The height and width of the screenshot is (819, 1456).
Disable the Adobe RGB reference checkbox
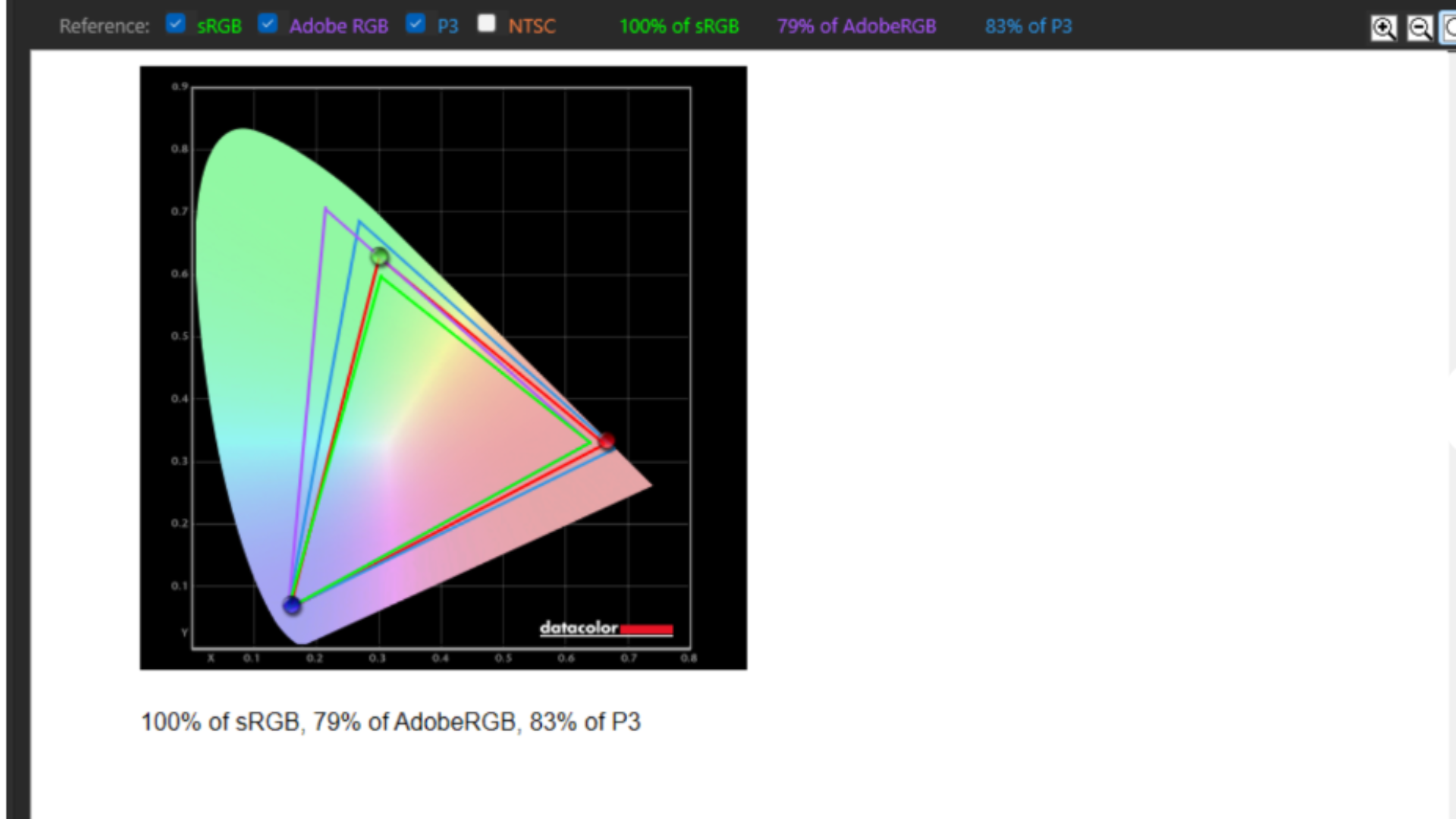point(267,24)
